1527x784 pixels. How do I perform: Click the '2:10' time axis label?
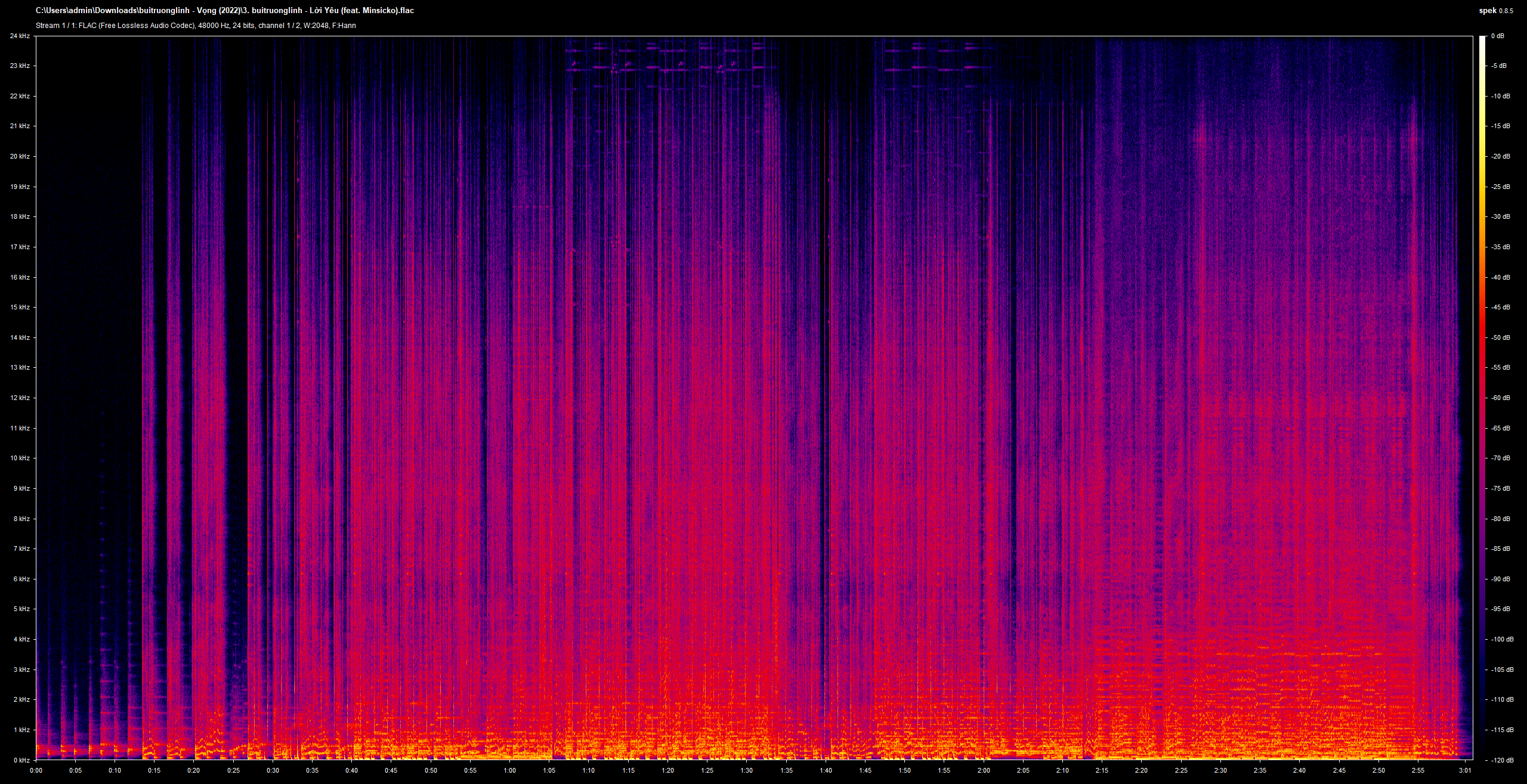click(x=1063, y=770)
